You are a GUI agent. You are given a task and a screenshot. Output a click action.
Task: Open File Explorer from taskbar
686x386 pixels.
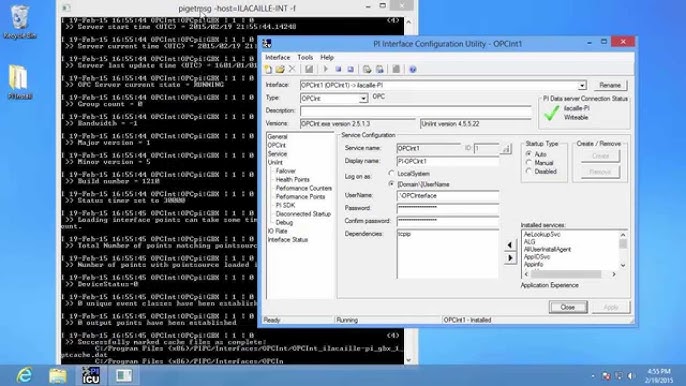(x=58, y=375)
